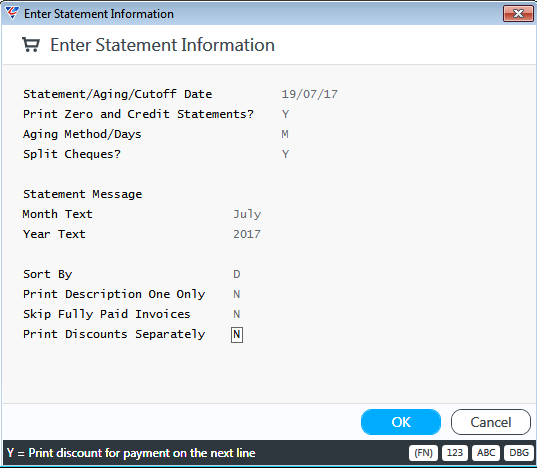Select the Split Cheques Y value
Viewport: 537px width, 468px height.
click(285, 154)
